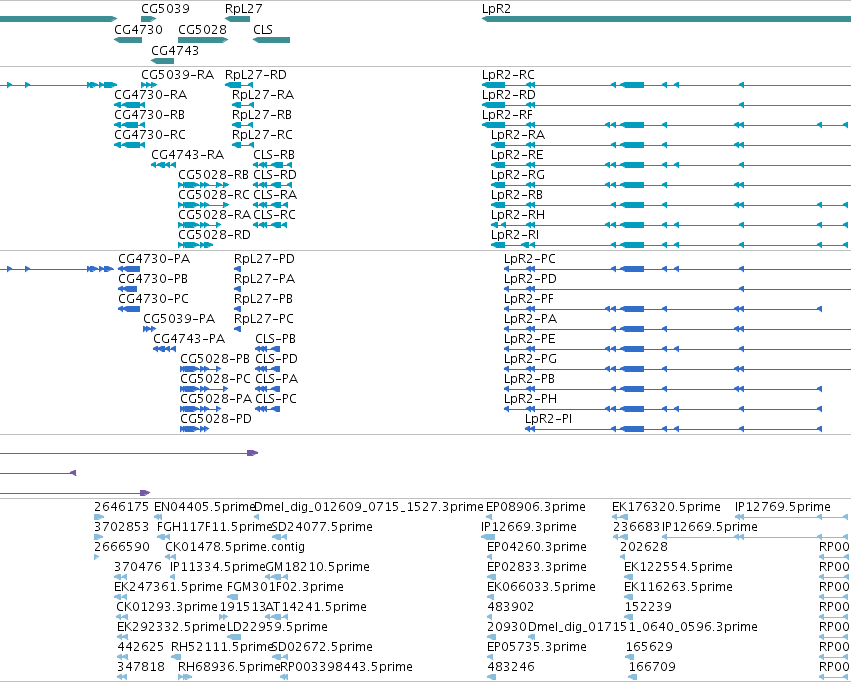851x682 pixels.
Task: Select the RpL27 gene label
Action: pyautogui.click(x=244, y=9)
